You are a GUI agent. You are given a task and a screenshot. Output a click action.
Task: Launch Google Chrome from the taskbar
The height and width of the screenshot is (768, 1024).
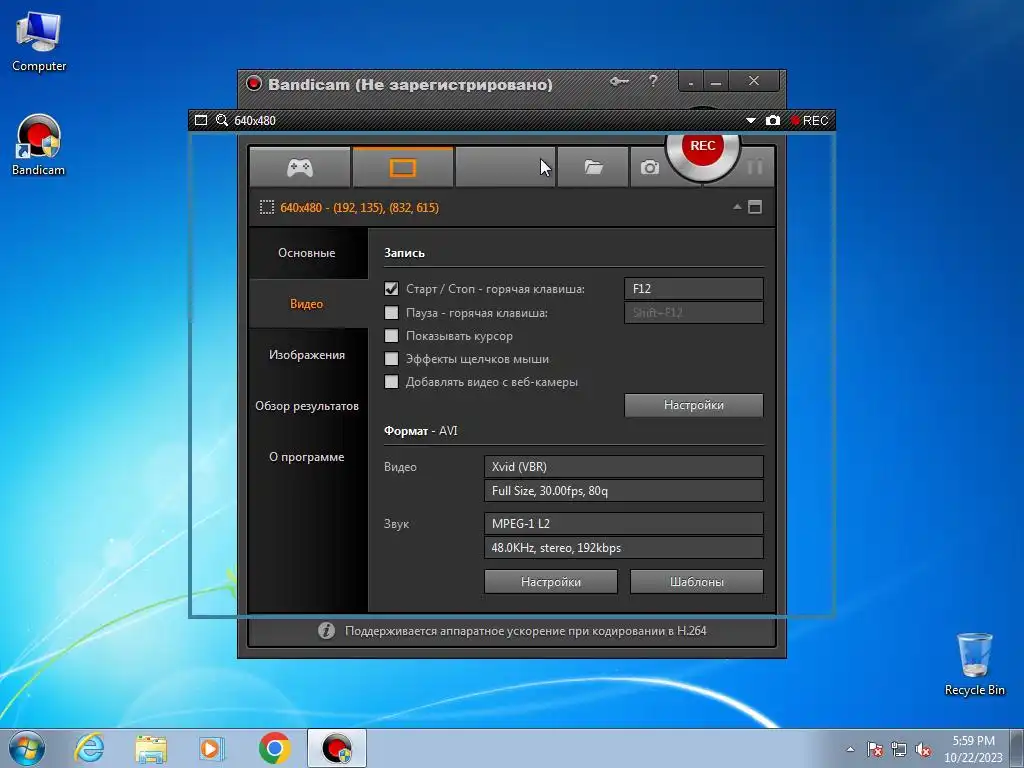click(x=274, y=748)
